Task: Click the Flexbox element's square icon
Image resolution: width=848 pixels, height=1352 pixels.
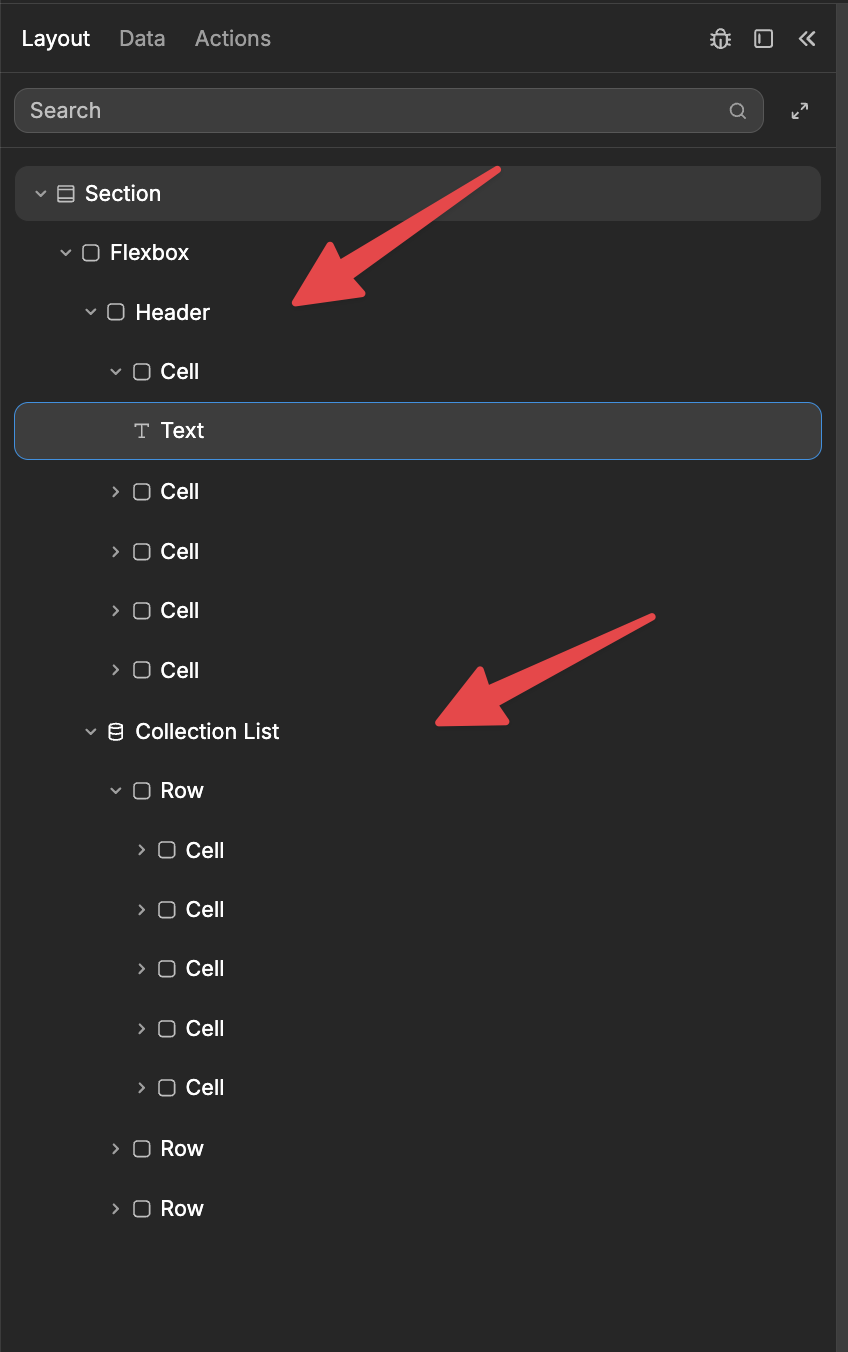Action: coord(90,252)
